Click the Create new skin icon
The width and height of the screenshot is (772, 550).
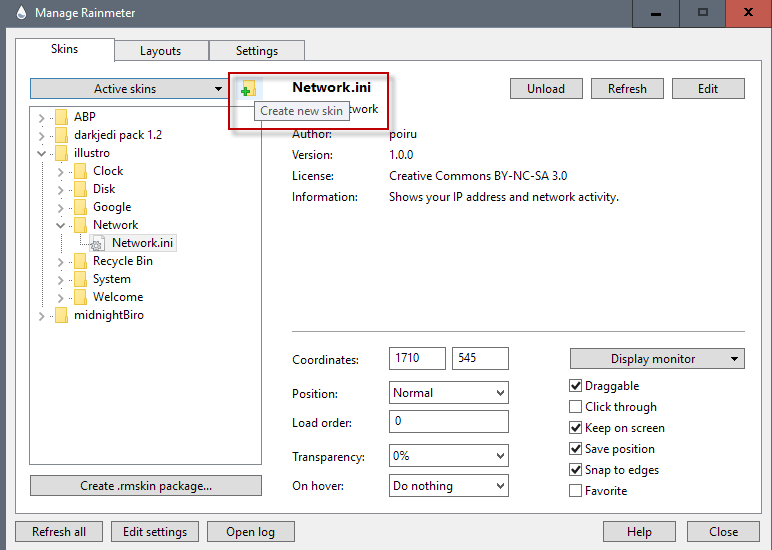point(248,89)
